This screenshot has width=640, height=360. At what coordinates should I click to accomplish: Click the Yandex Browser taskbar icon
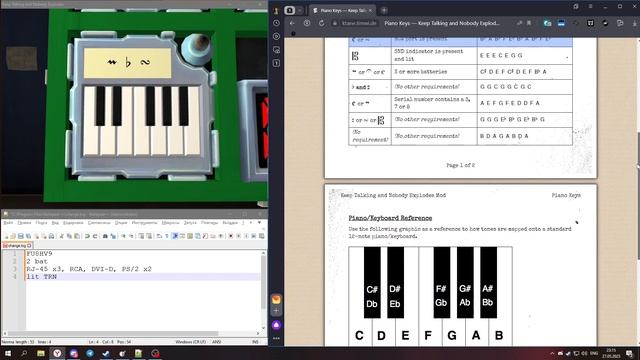click(x=57, y=353)
